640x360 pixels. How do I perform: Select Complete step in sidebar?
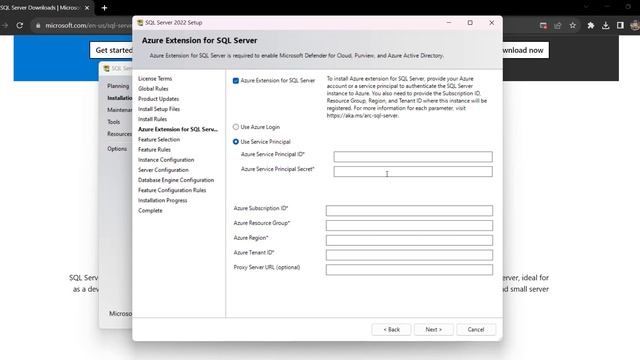point(150,211)
